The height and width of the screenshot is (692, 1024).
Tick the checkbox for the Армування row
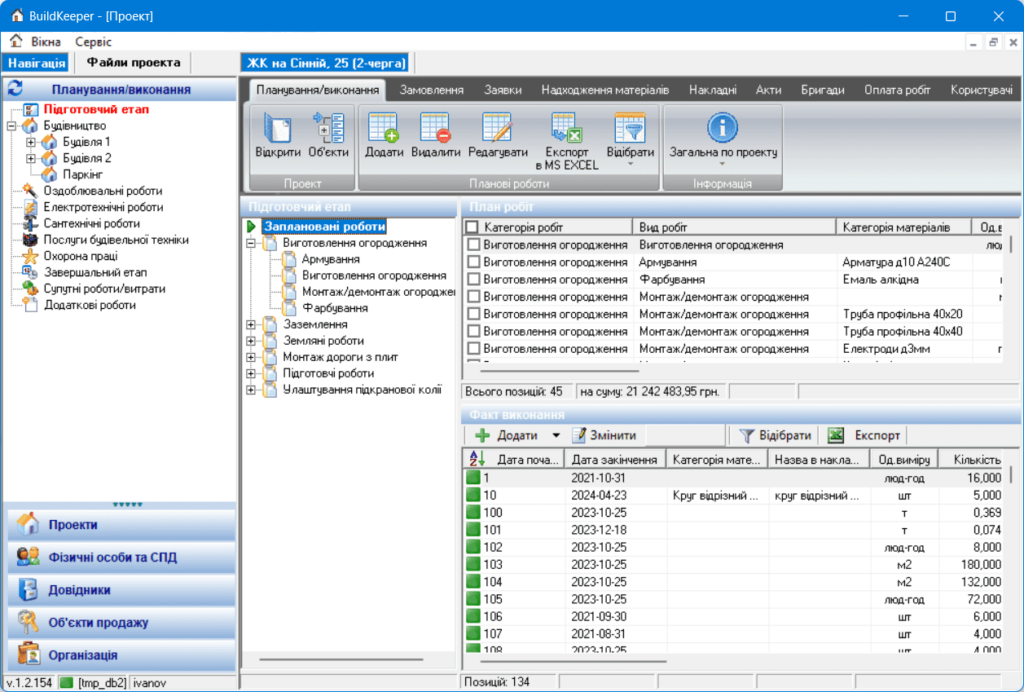(x=474, y=262)
